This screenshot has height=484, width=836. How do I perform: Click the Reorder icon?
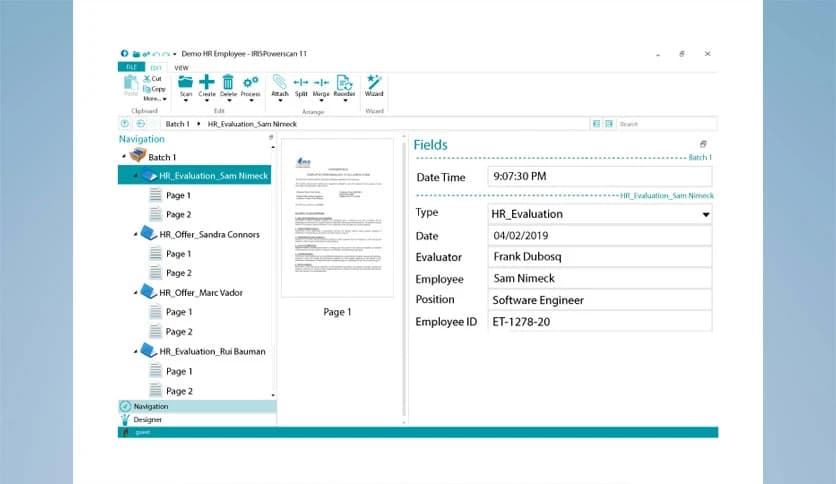[344, 82]
